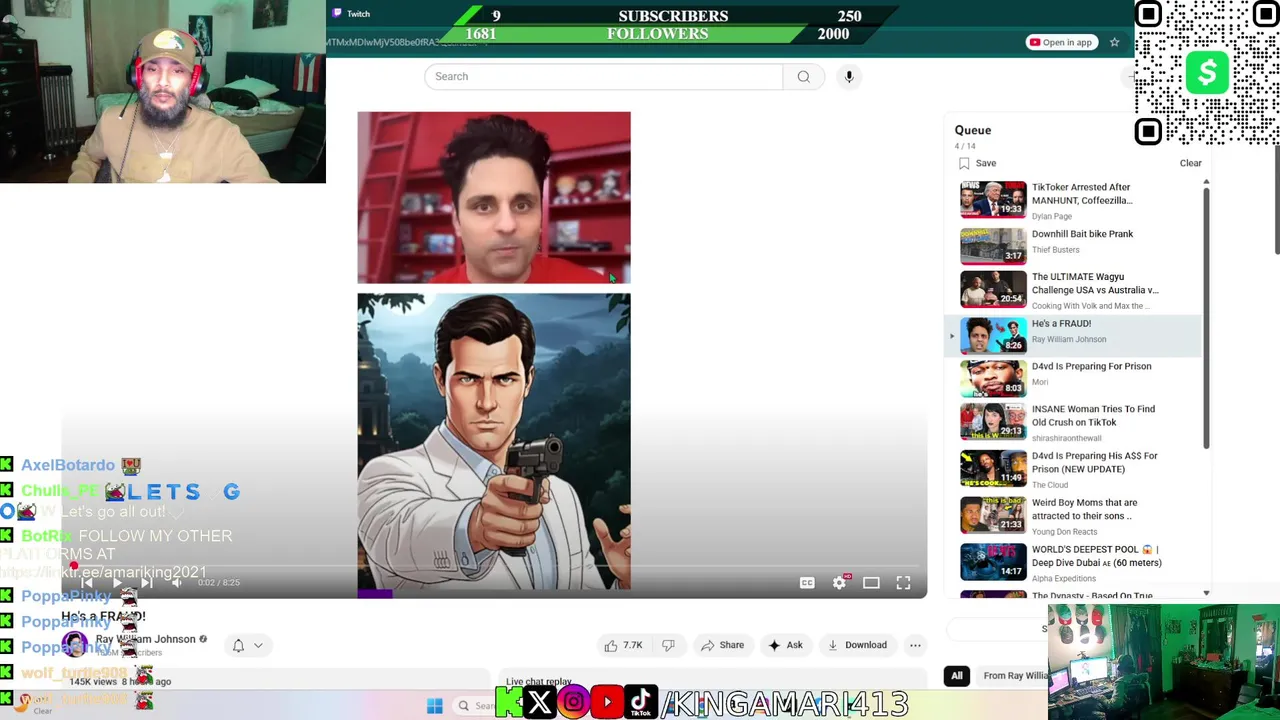Open the player settings gear
The width and height of the screenshot is (1280, 720).
[839, 583]
